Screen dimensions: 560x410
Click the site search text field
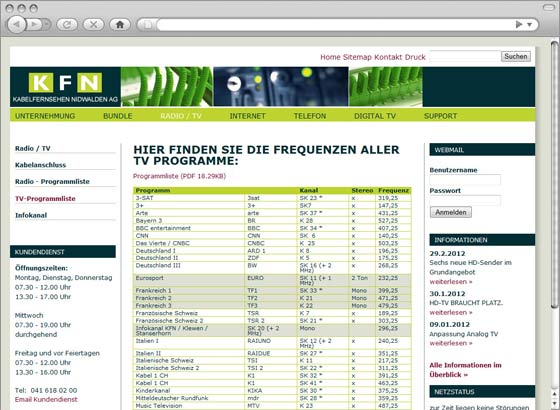coord(465,56)
